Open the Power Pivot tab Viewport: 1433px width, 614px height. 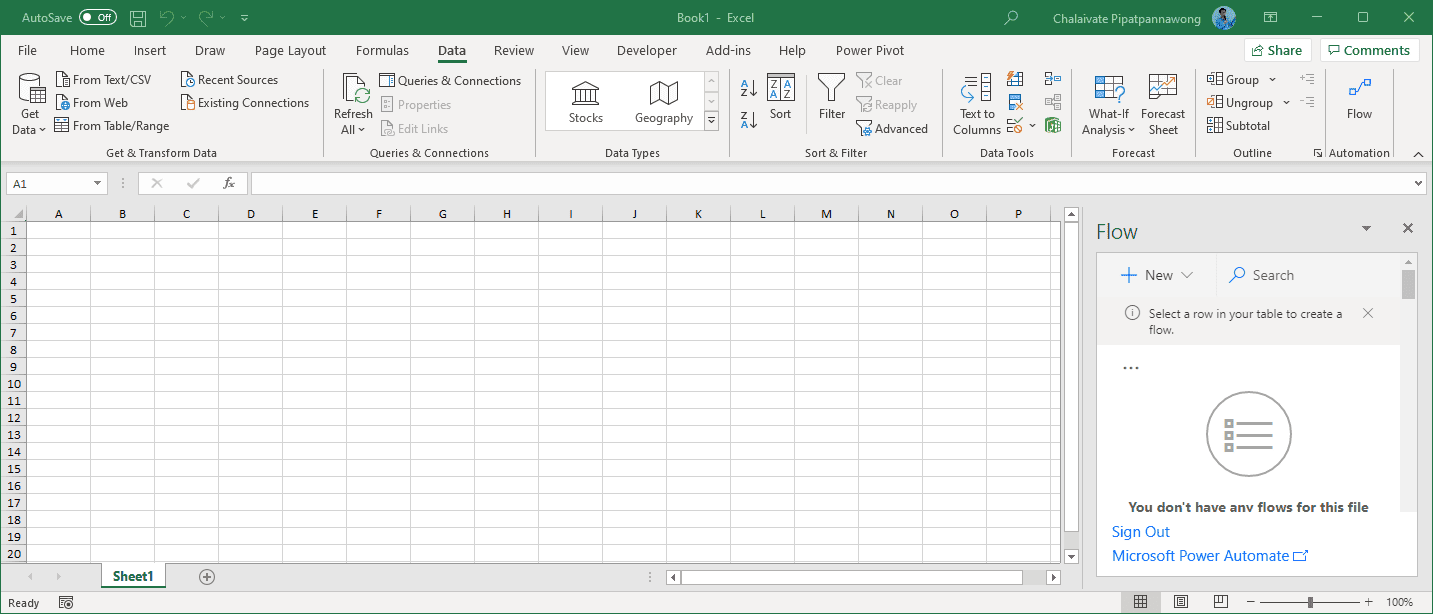[869, 50]
